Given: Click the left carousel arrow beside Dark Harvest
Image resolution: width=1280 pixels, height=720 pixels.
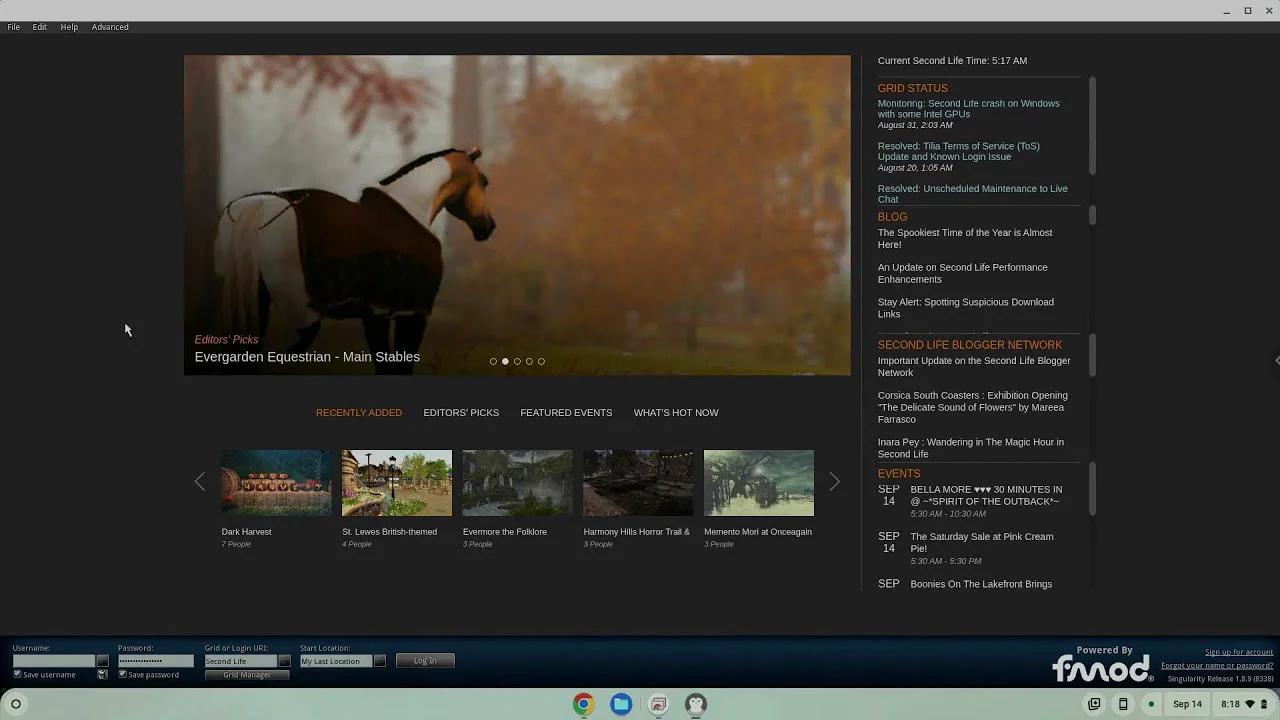Looking at the screenshot, I should pyautogui.click(x=200, y=482).
